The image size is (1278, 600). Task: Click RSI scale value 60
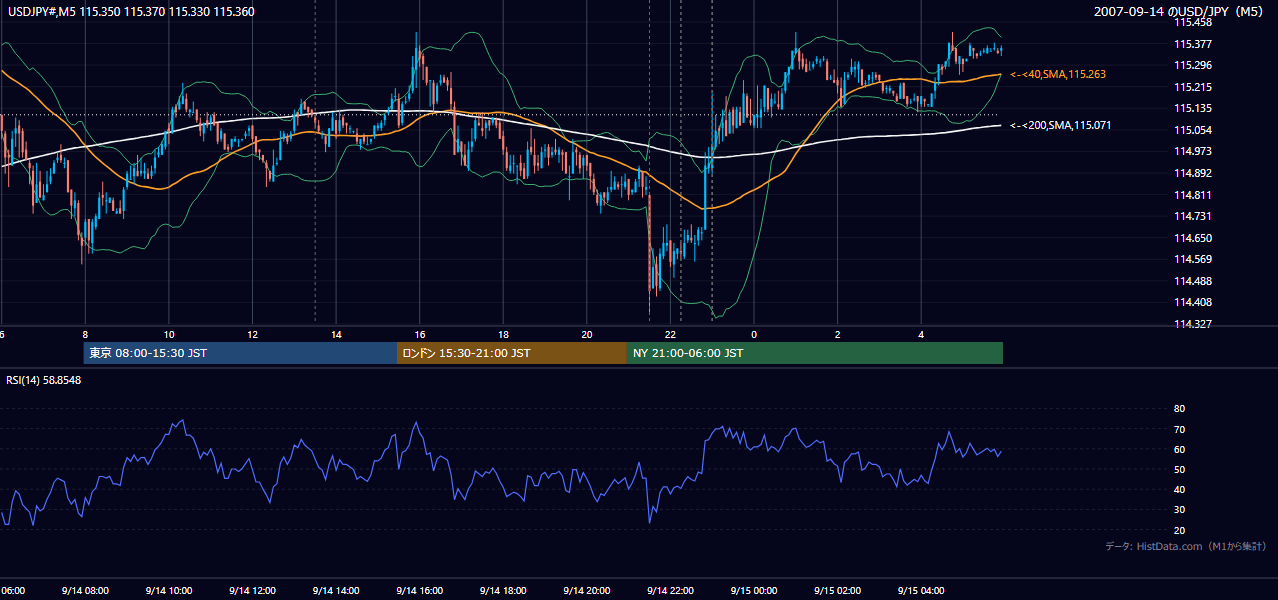(1179, 449)
